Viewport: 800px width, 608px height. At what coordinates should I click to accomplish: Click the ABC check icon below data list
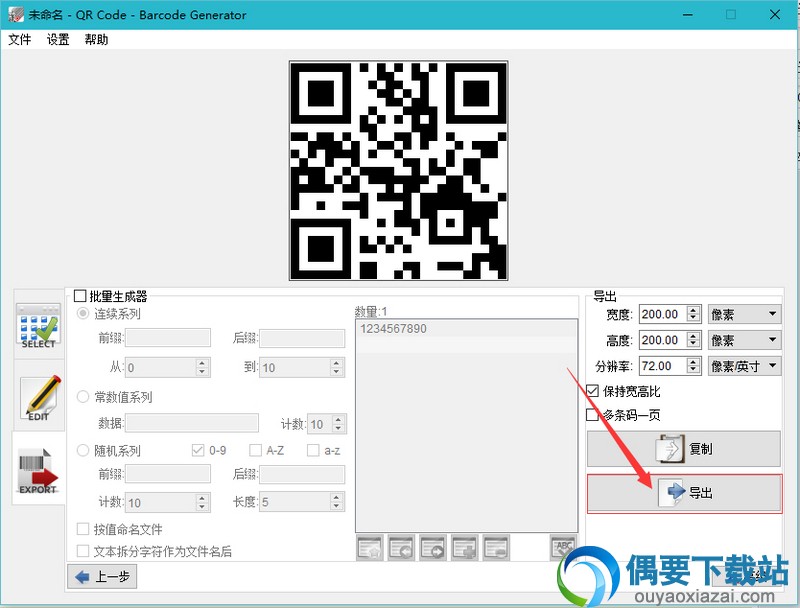pos(563,547)
